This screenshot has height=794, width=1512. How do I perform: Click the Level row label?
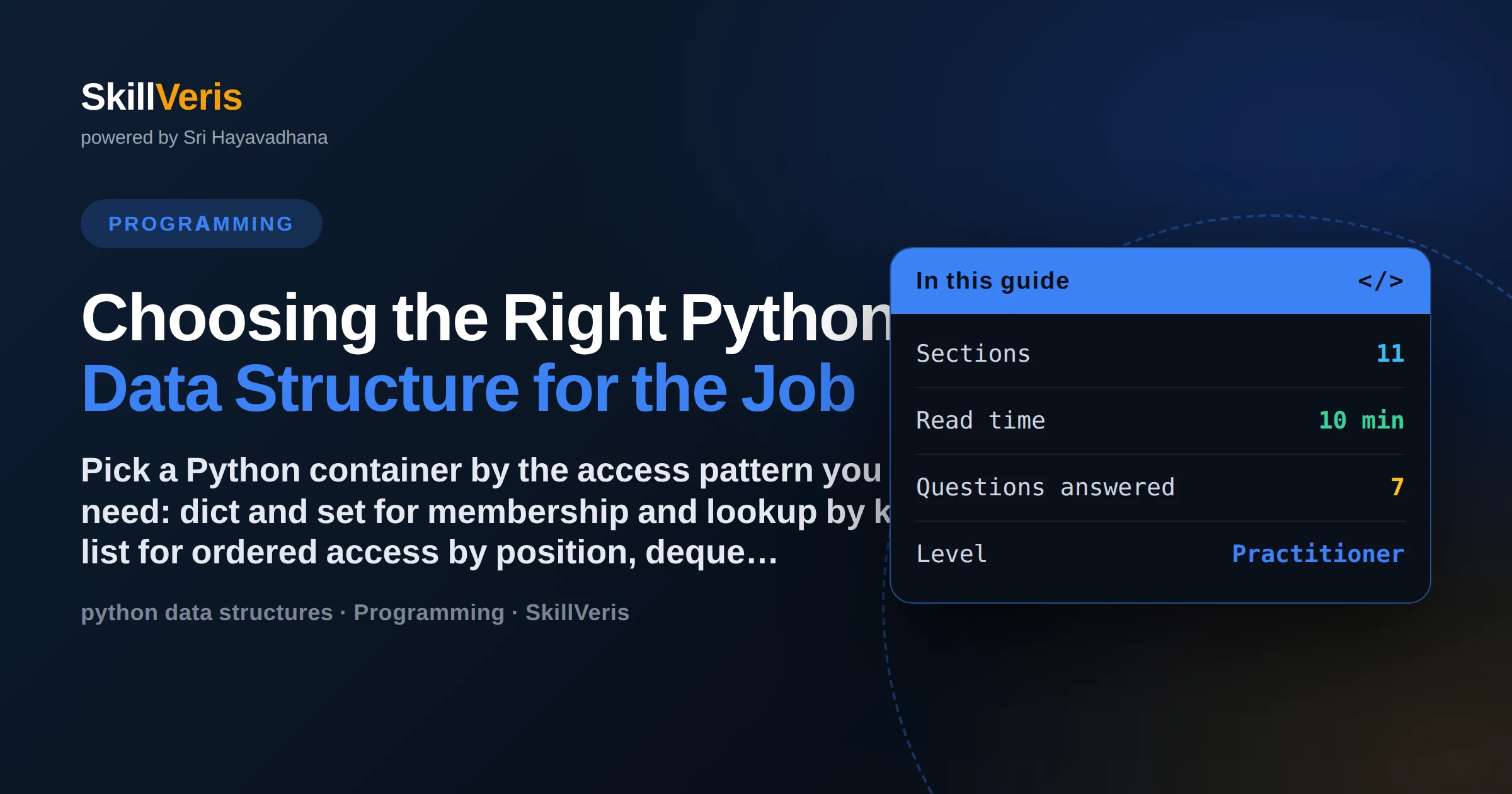pyautogui.click(x=951, y=554)
